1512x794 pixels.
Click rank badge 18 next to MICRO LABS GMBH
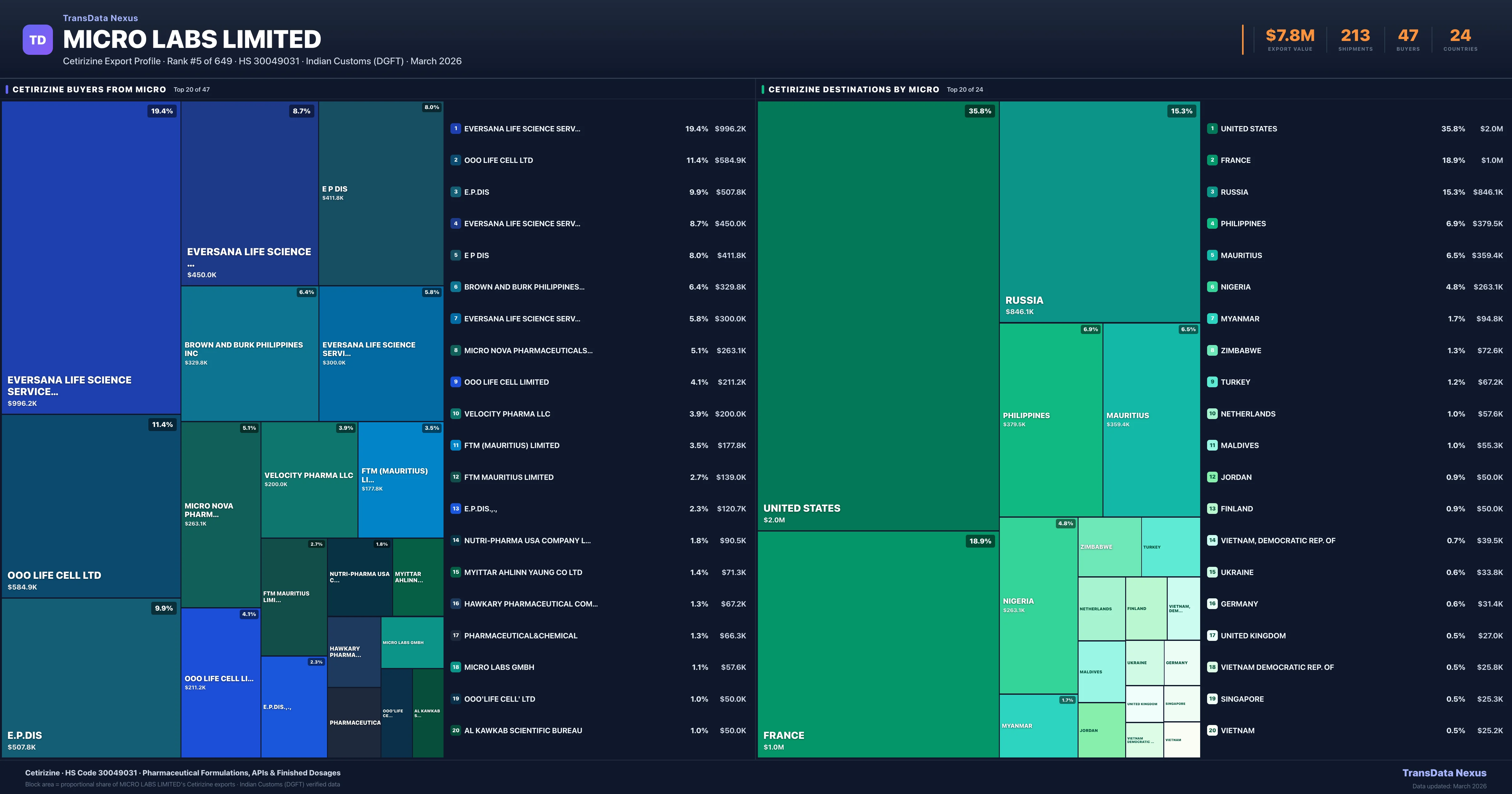[x=455, y=667]
